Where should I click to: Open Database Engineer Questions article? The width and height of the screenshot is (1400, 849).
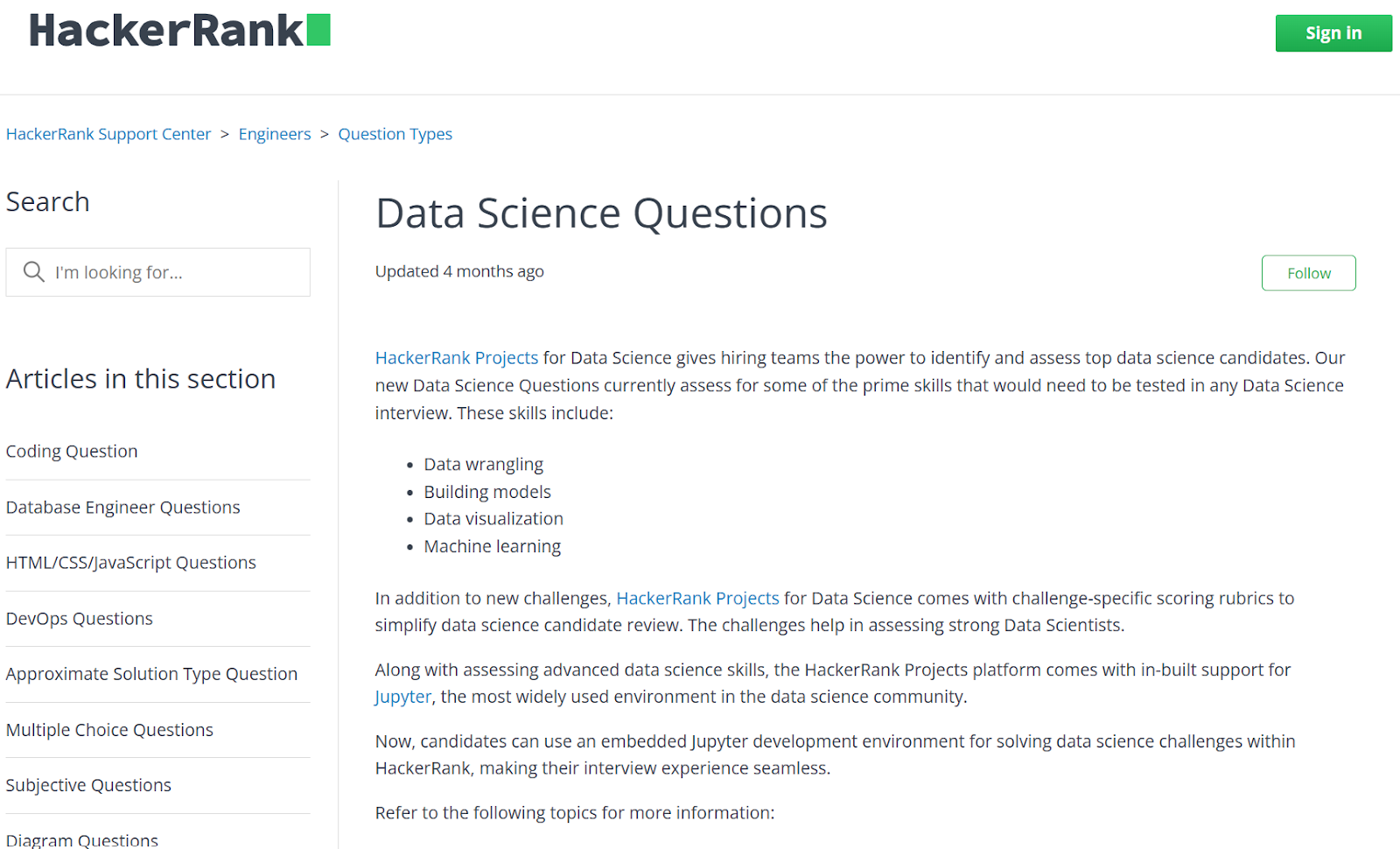tap(122, 508)
